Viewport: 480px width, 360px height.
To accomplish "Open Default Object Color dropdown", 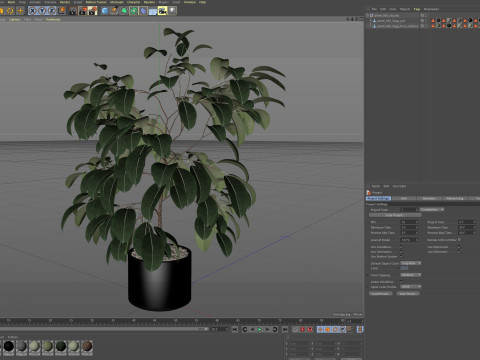I will coord(410,263).
